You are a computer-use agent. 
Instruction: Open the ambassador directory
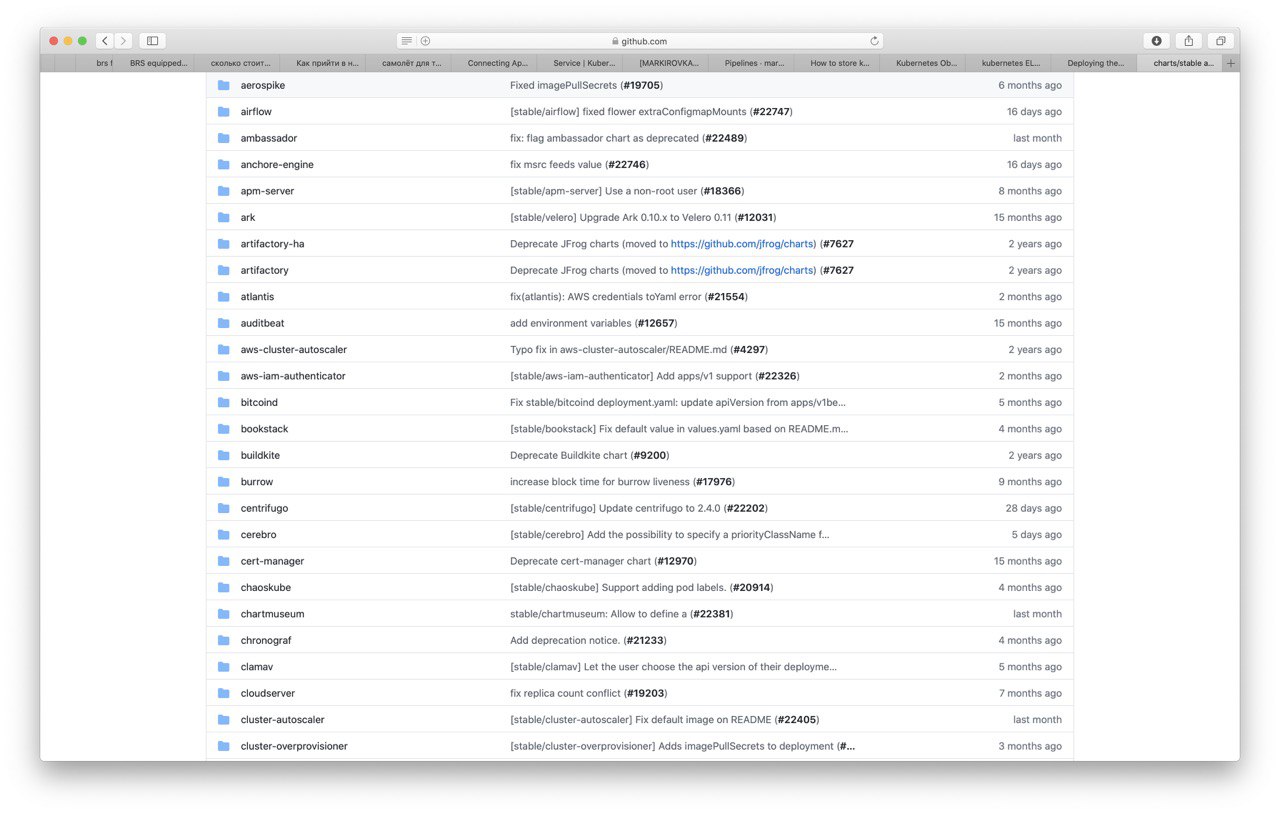[269, 138]
